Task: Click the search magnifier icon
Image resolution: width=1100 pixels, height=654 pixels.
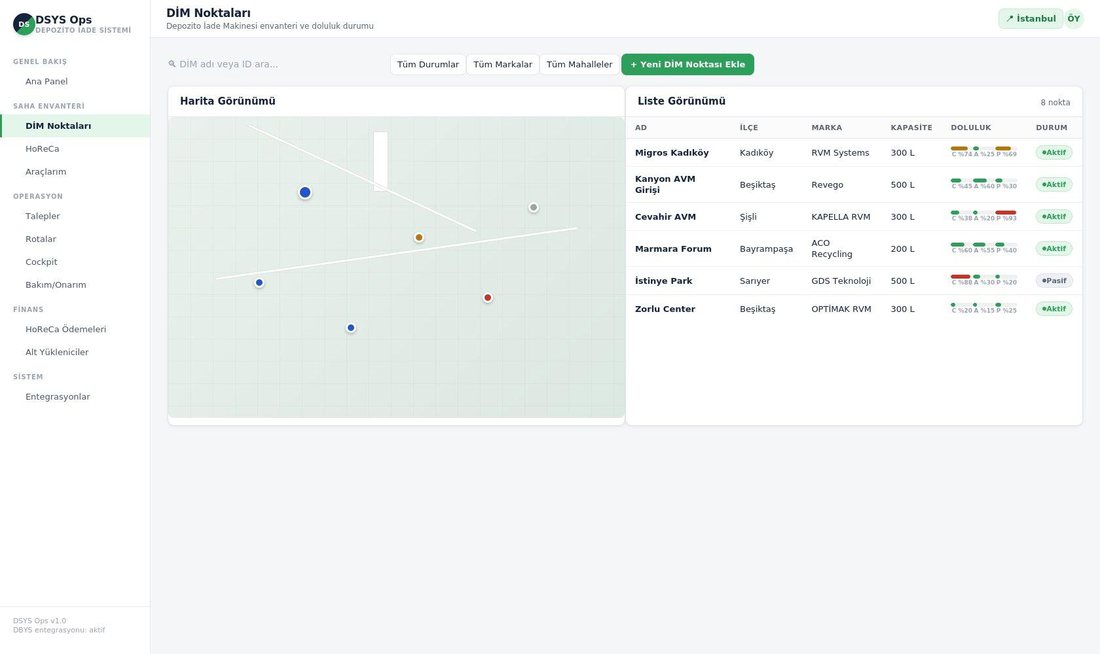Action: (x=172, y=64)
